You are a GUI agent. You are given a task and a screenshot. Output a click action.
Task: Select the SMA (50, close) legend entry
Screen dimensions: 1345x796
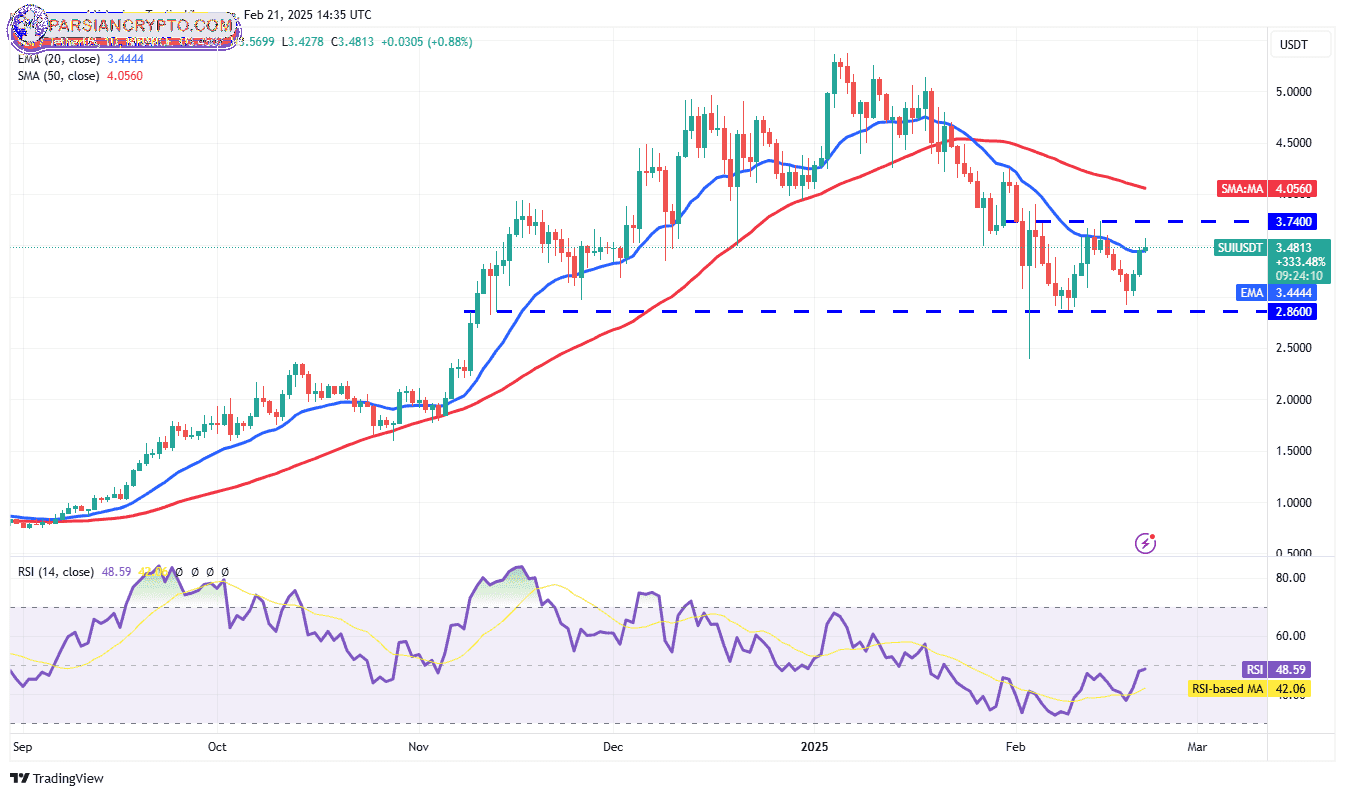tap(58, 76)
